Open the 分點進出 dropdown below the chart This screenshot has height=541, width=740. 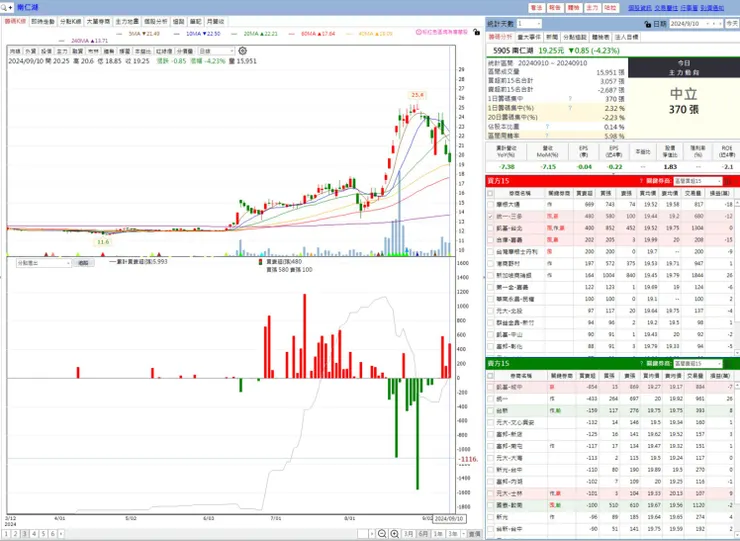pyautogui.click(x=43, y=263)
